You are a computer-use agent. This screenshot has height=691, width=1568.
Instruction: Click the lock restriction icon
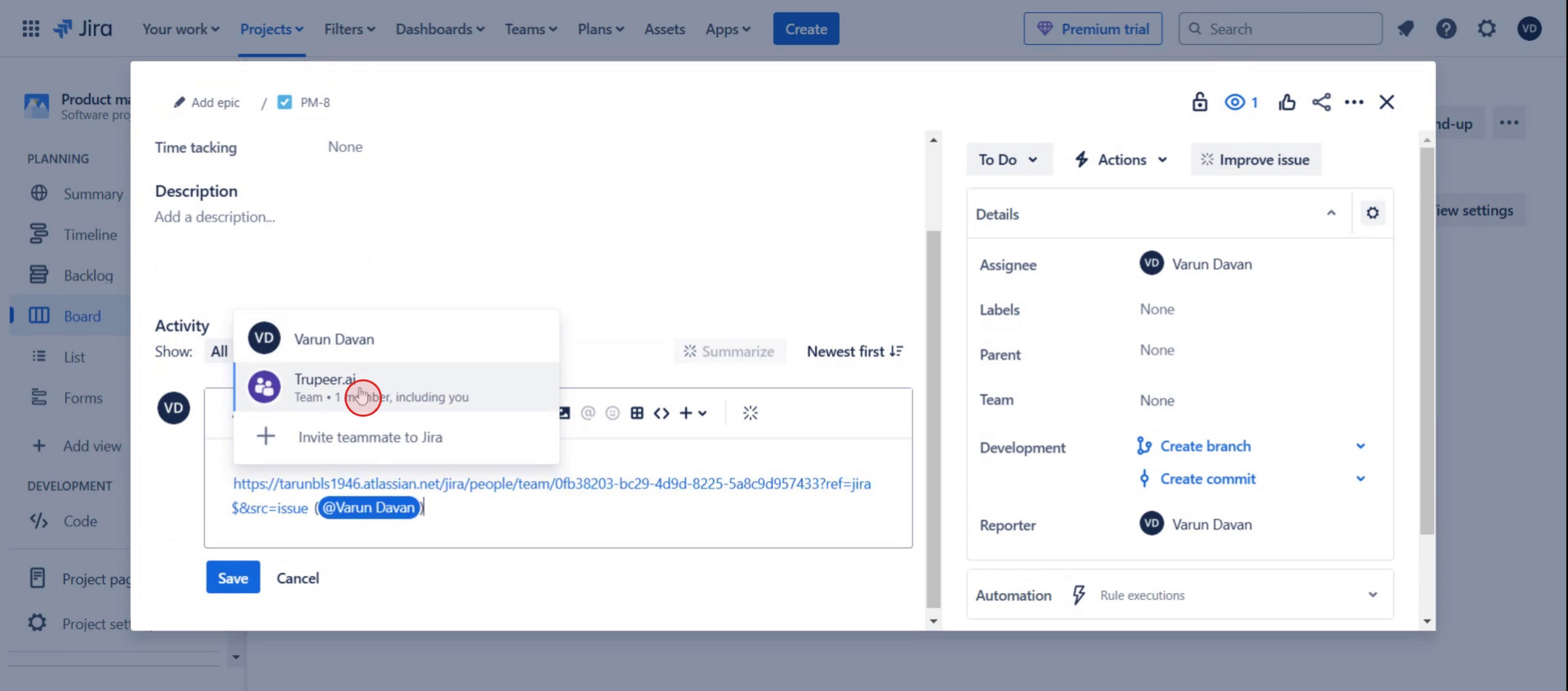tap(1199, 102)
